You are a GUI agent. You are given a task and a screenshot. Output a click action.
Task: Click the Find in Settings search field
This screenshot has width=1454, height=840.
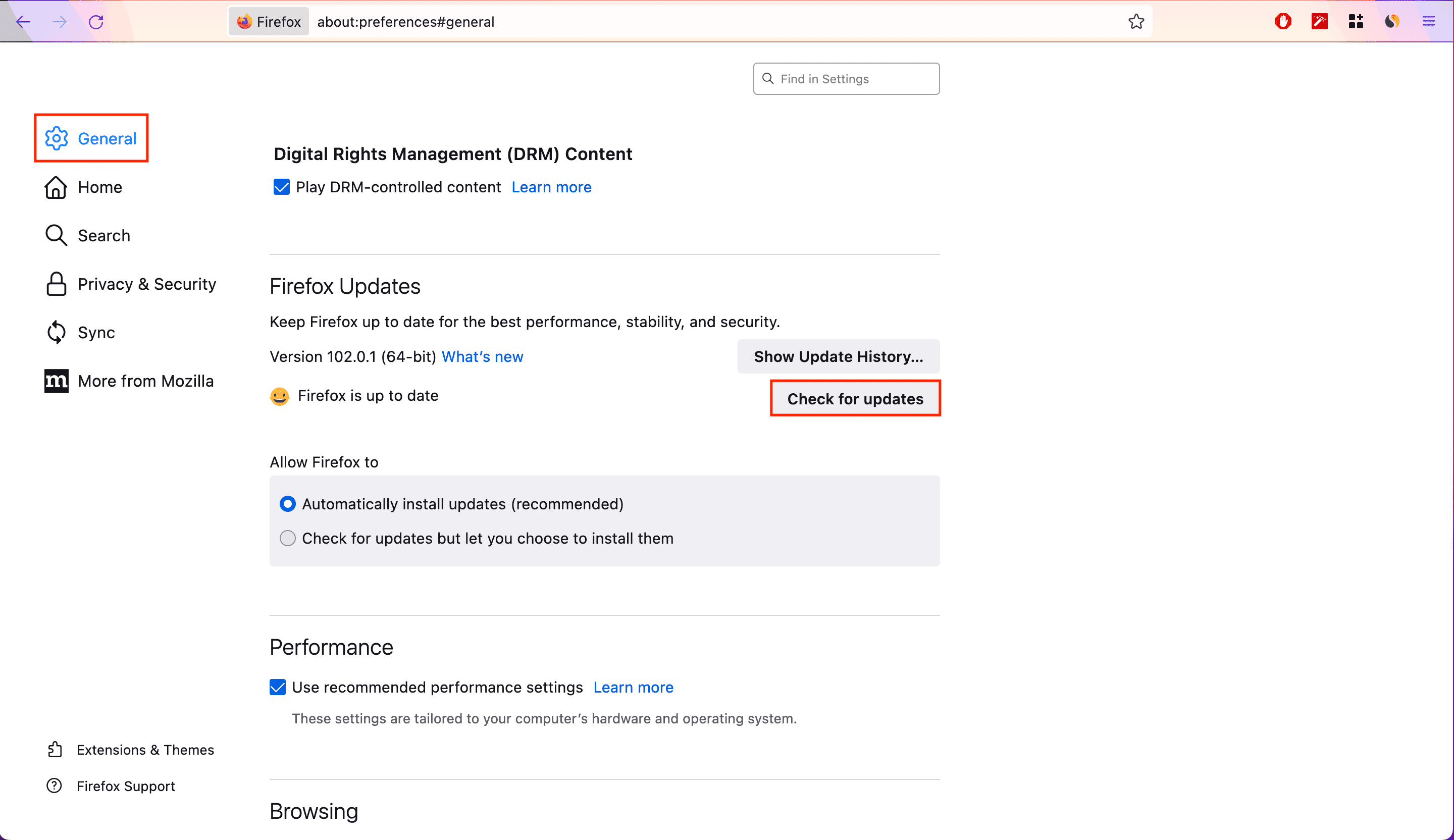(x=847, y=78)
